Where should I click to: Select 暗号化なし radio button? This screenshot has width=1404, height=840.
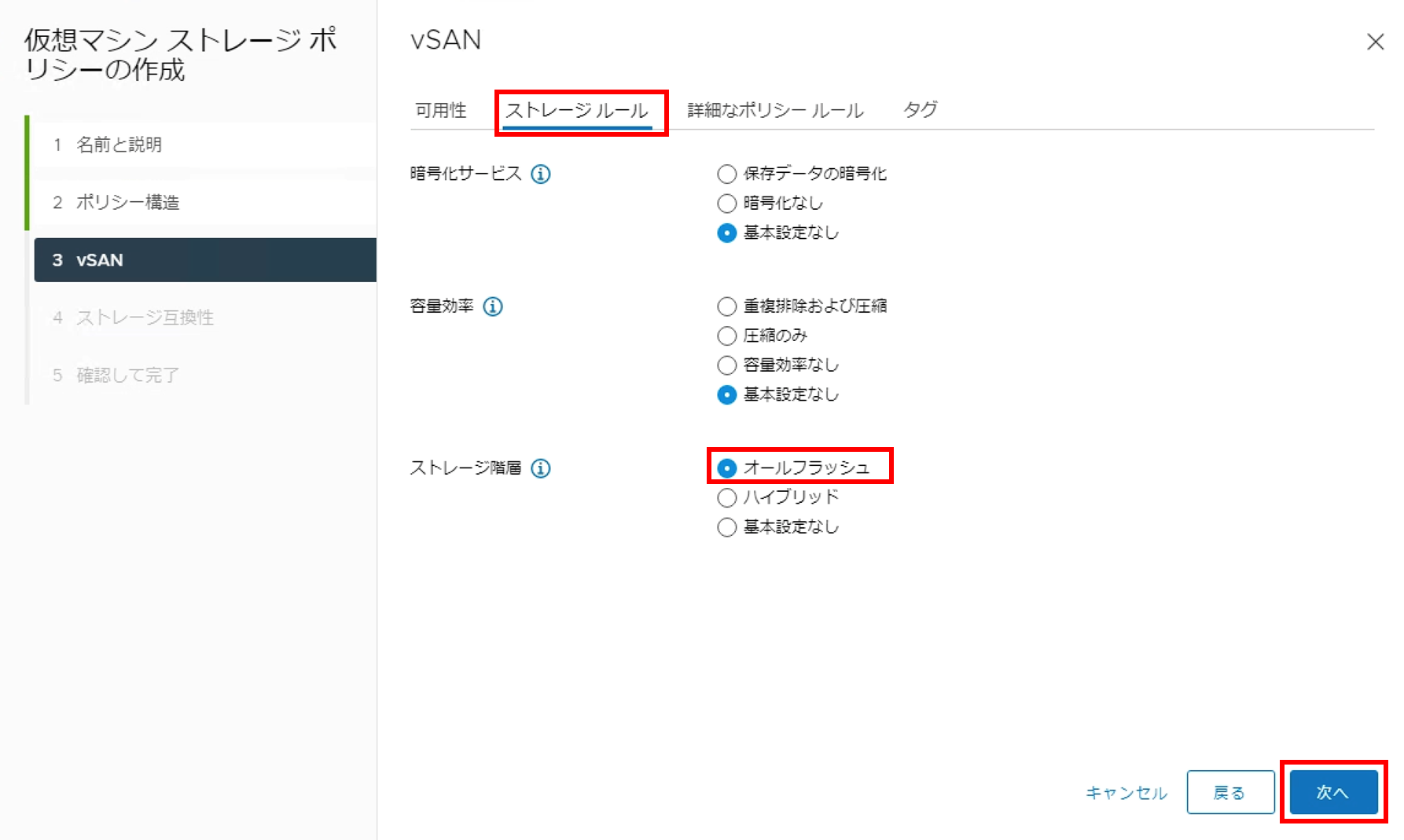point(727,204)
